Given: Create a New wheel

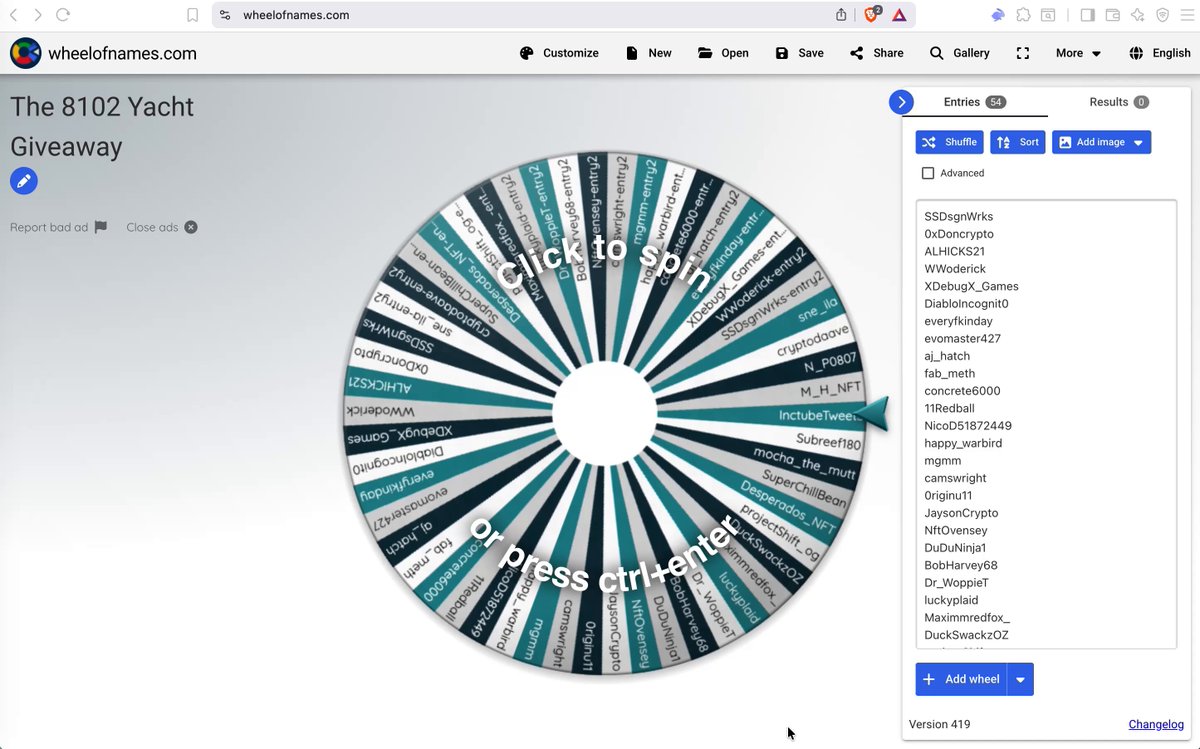Looking at the screenshot, I should pos(648,53).
